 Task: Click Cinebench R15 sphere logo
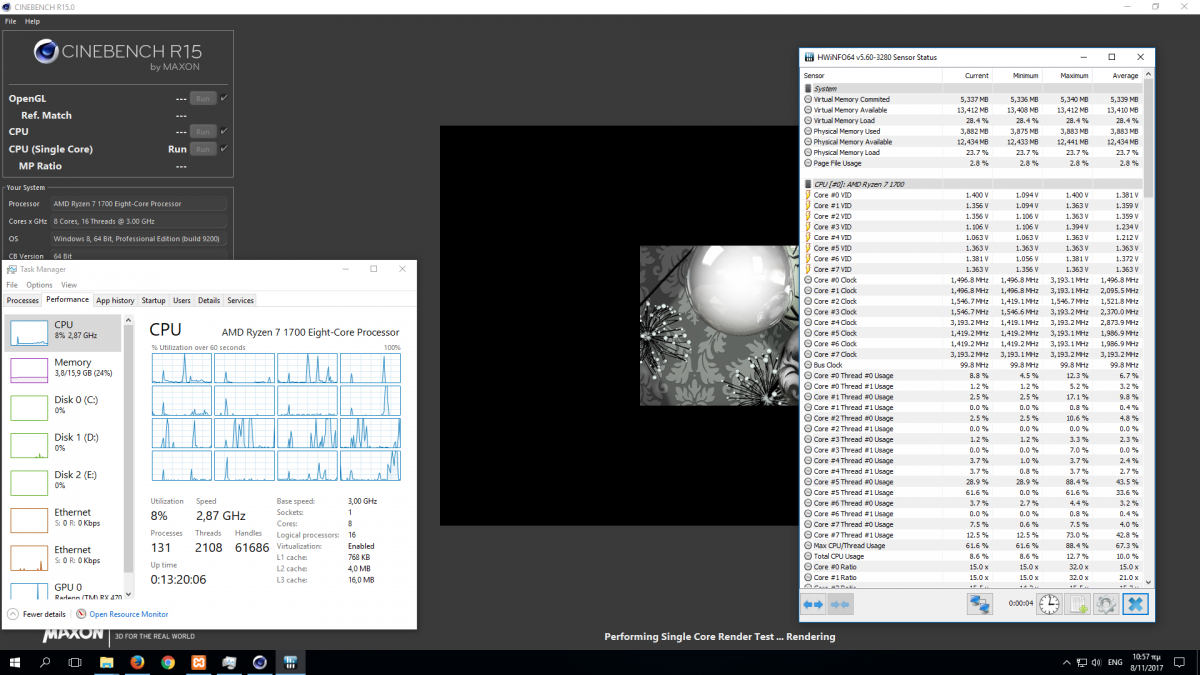[x=48, y=51]
